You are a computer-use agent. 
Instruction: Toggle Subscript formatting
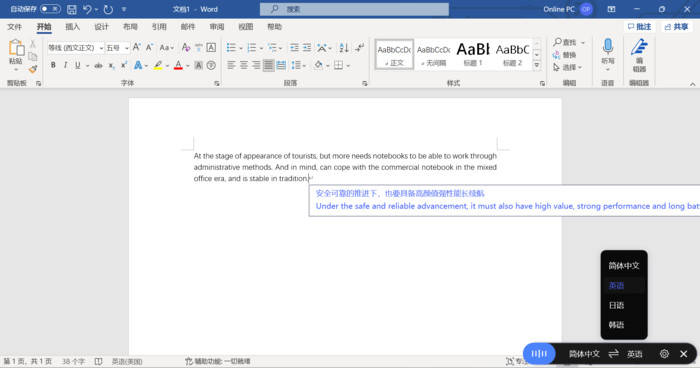coord(111,65)
